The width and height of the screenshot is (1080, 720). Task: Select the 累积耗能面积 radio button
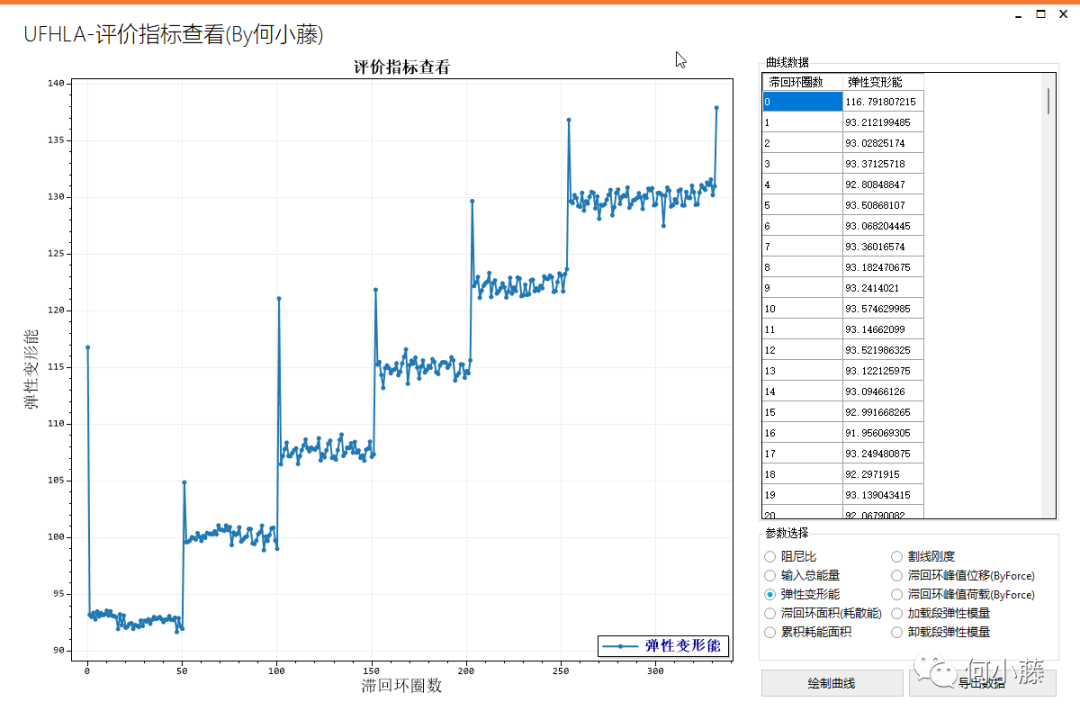click(x=770, y=632)
